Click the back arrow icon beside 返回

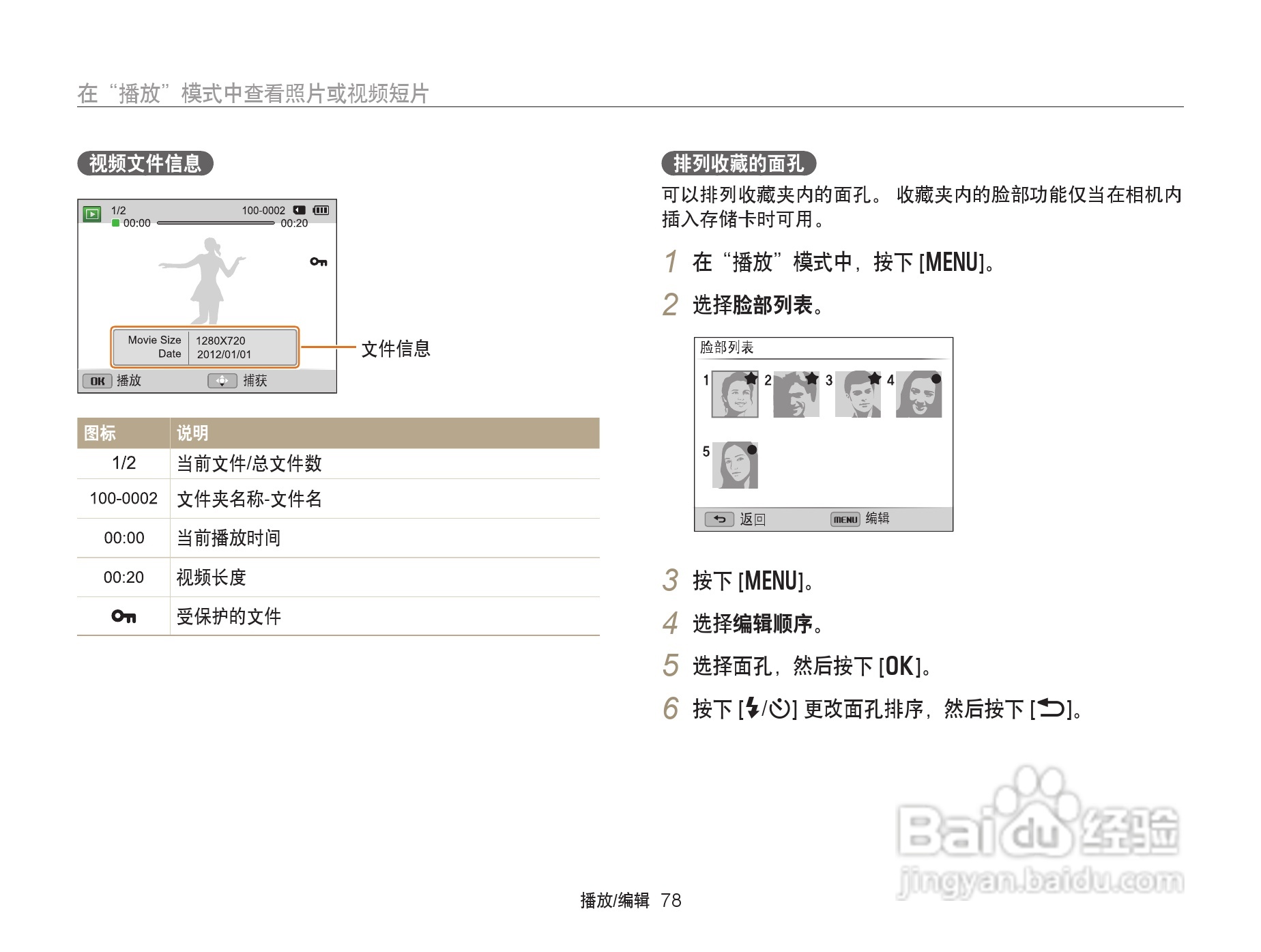tap(719, 519)
